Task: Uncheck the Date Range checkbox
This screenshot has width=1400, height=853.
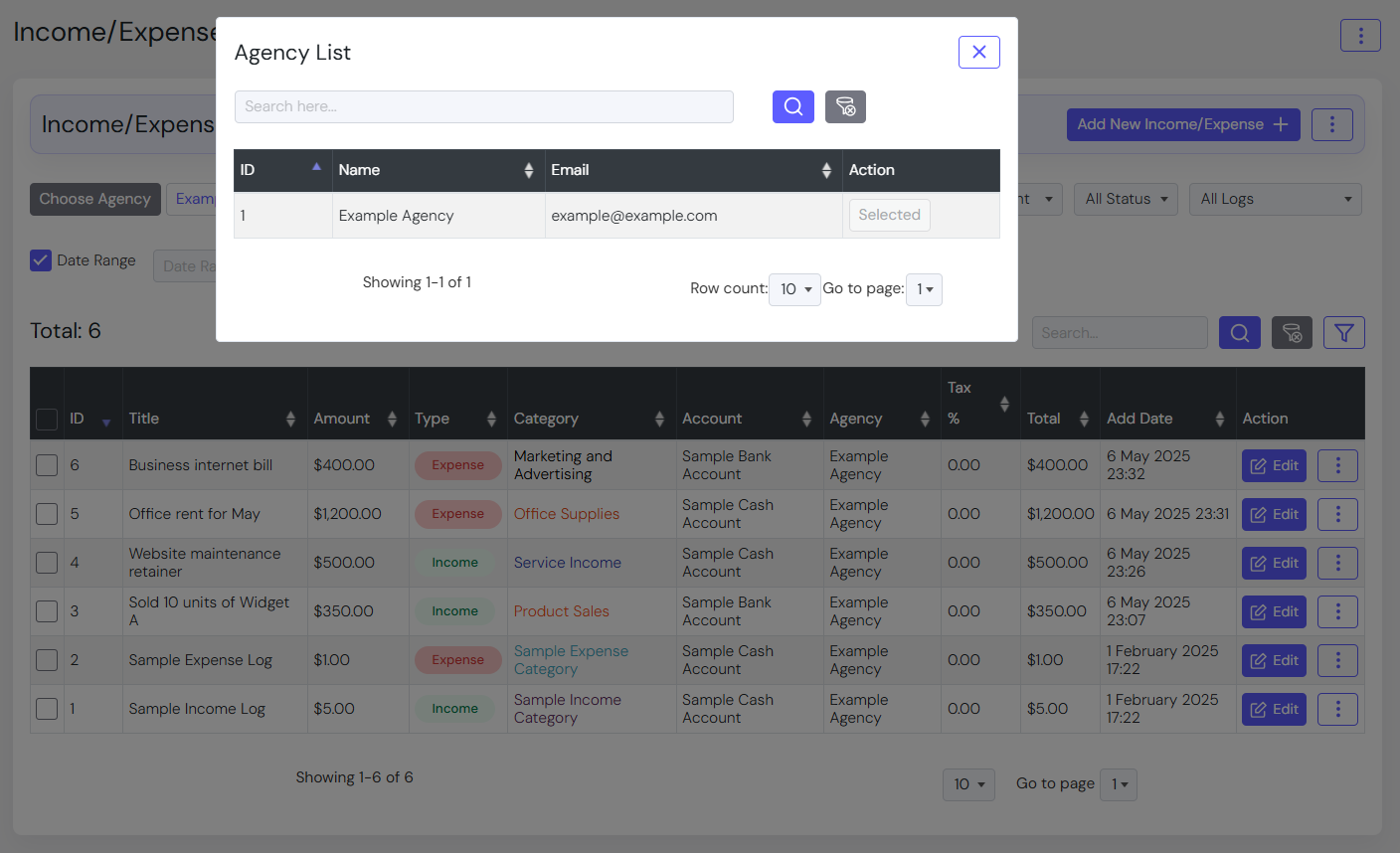Action: coord(41,260)
